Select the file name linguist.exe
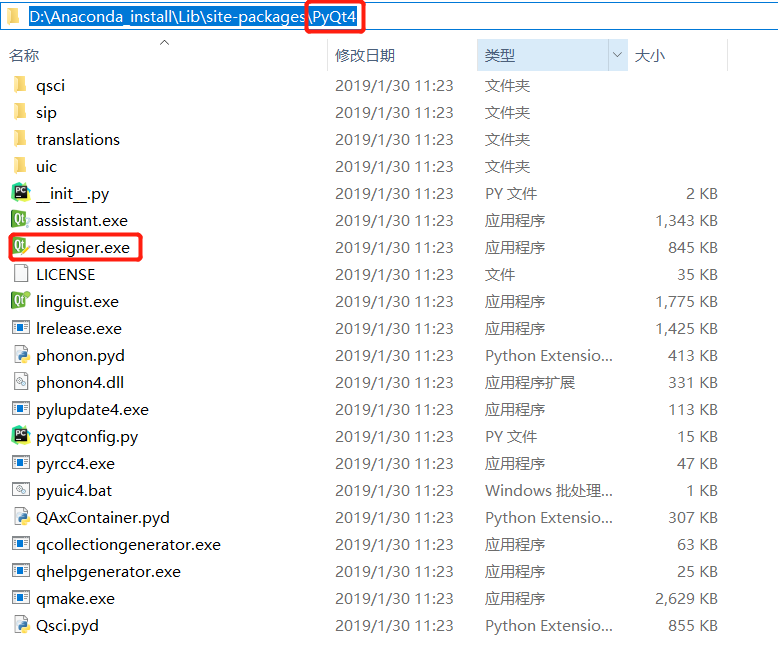This screenshot has width=778, height=656. click(x=77, y=302)
